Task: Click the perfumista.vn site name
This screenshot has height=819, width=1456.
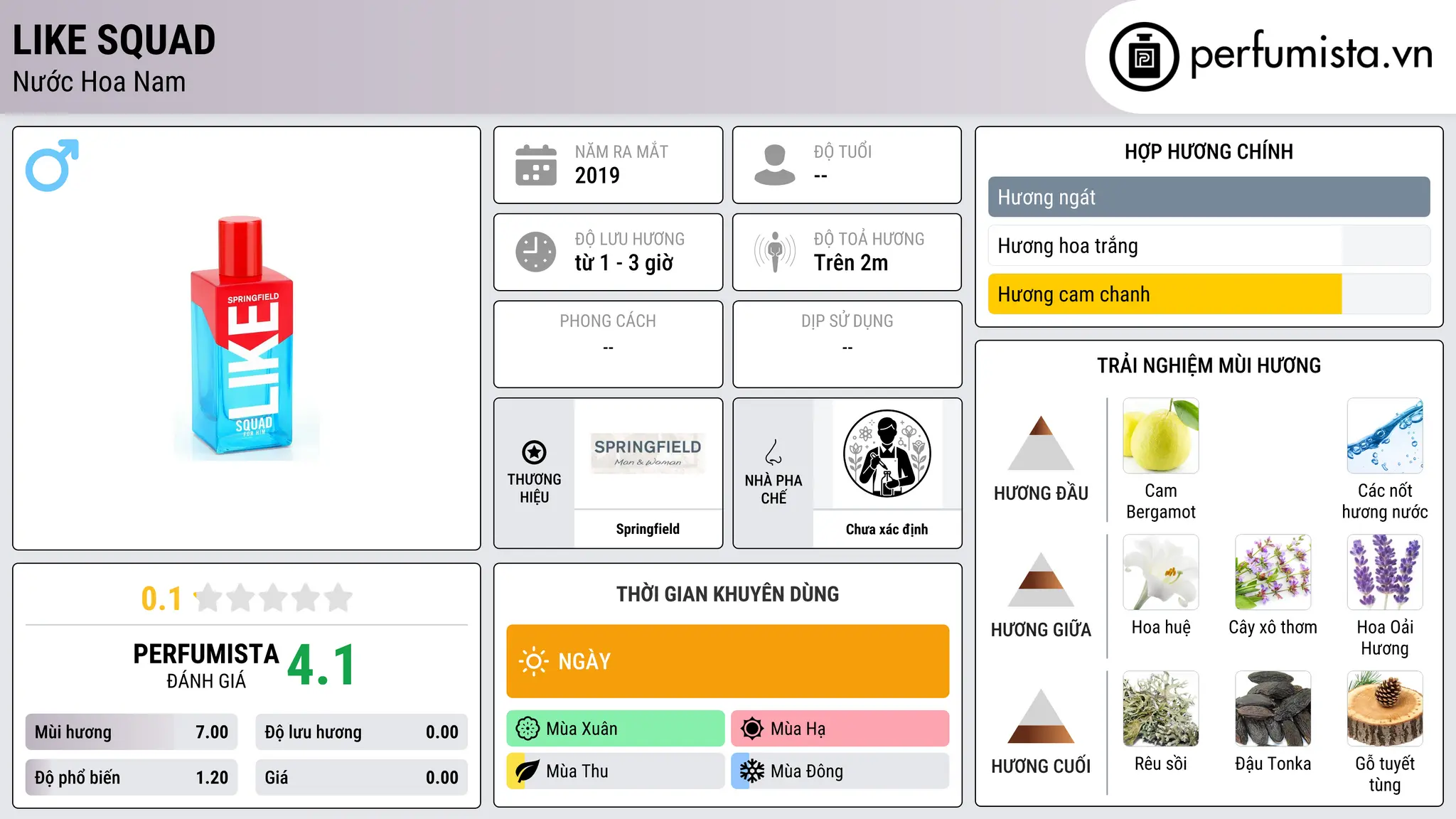Action: pyautogui.click(x=1311, y=54)
